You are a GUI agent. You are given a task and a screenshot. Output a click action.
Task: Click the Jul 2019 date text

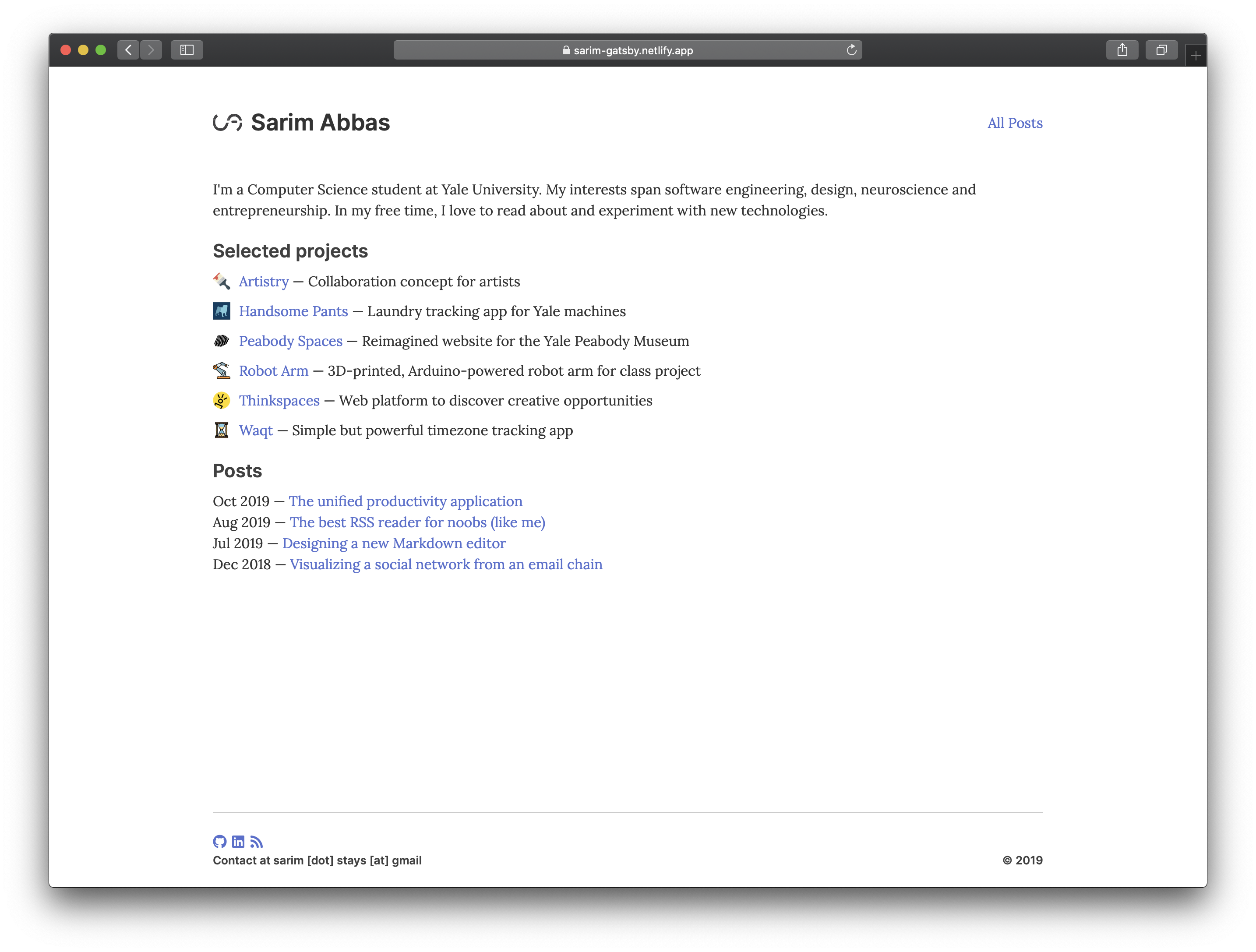[237, 543]
